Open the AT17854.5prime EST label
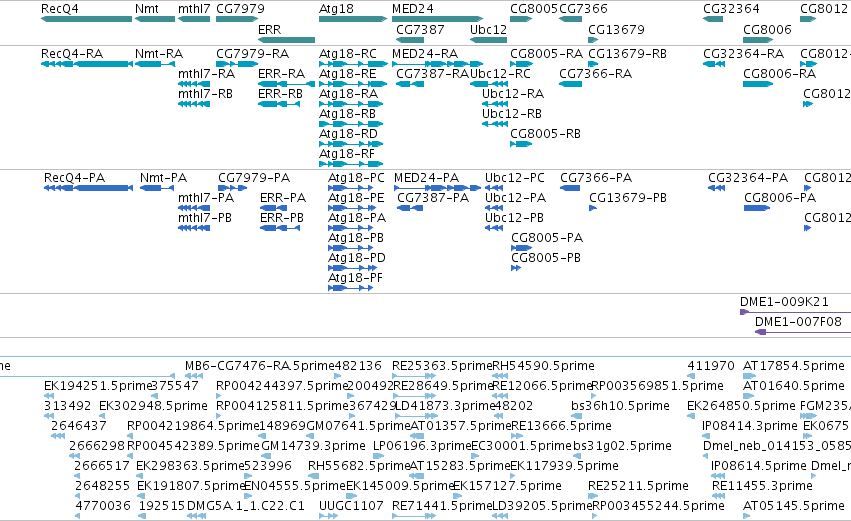The width and height of the screenshot is (851, 521). [x=793, y=366]
